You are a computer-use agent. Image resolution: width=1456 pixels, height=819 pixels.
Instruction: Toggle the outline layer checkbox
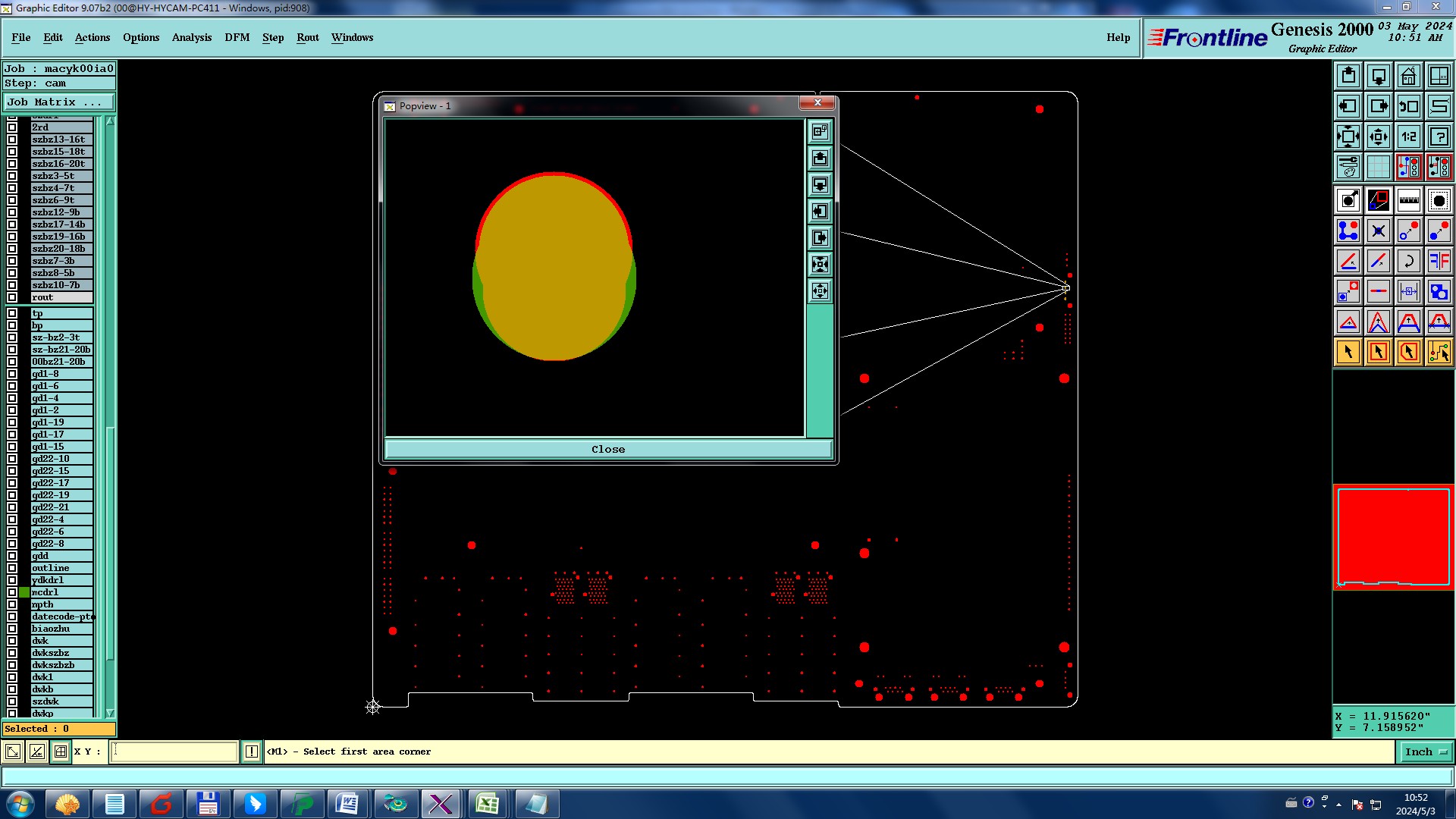pos(12,568)
